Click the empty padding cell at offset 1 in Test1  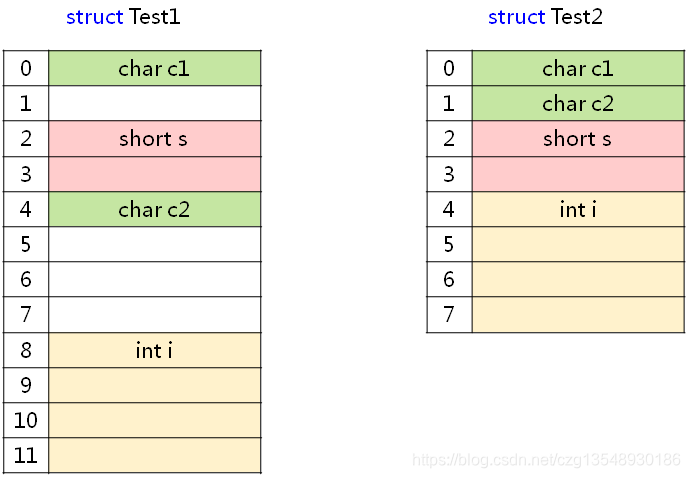(x=155, y=103)
